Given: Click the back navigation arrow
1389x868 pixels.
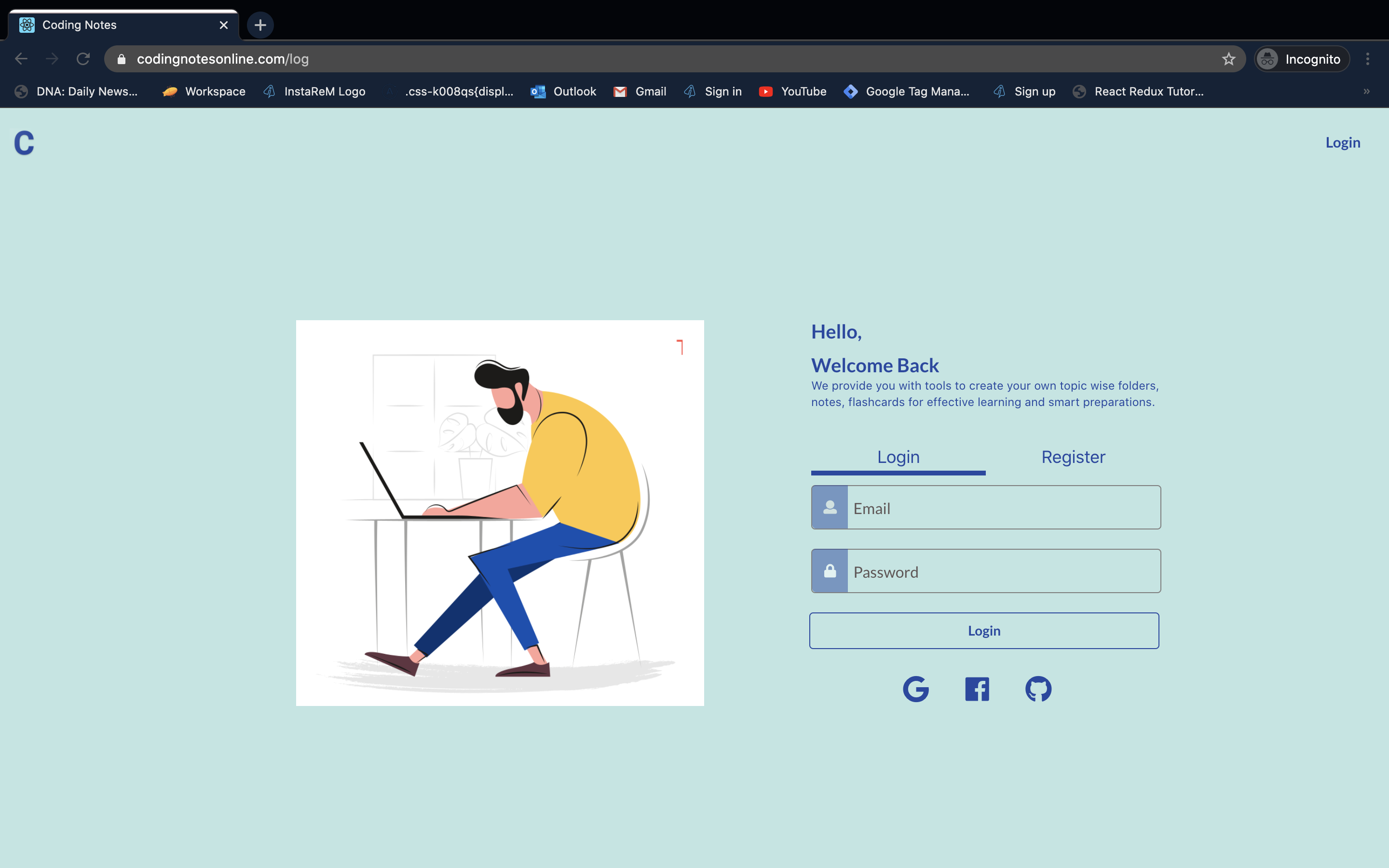Looking at the screenshot, I should (x=21, y=59).
